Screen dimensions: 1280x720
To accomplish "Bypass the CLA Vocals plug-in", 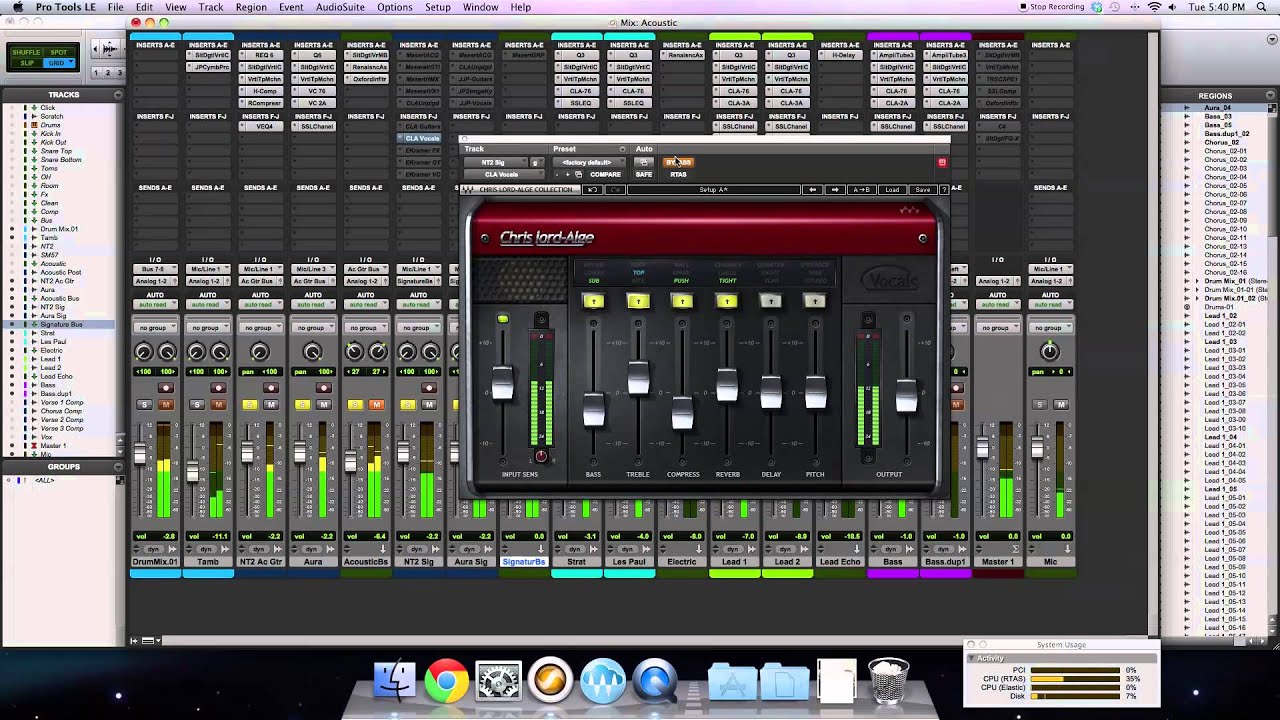I will pyautogui.click(x=678, y=162).
